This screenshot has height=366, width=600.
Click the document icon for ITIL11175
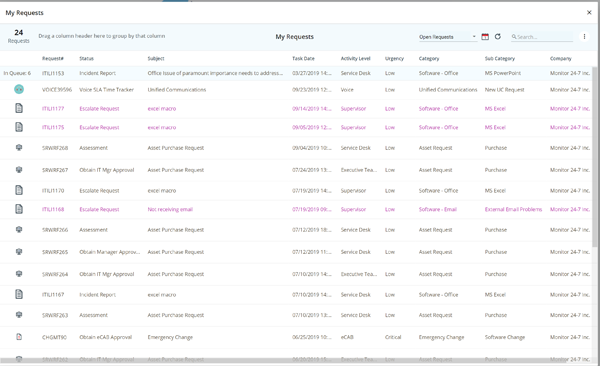(19, 127)
